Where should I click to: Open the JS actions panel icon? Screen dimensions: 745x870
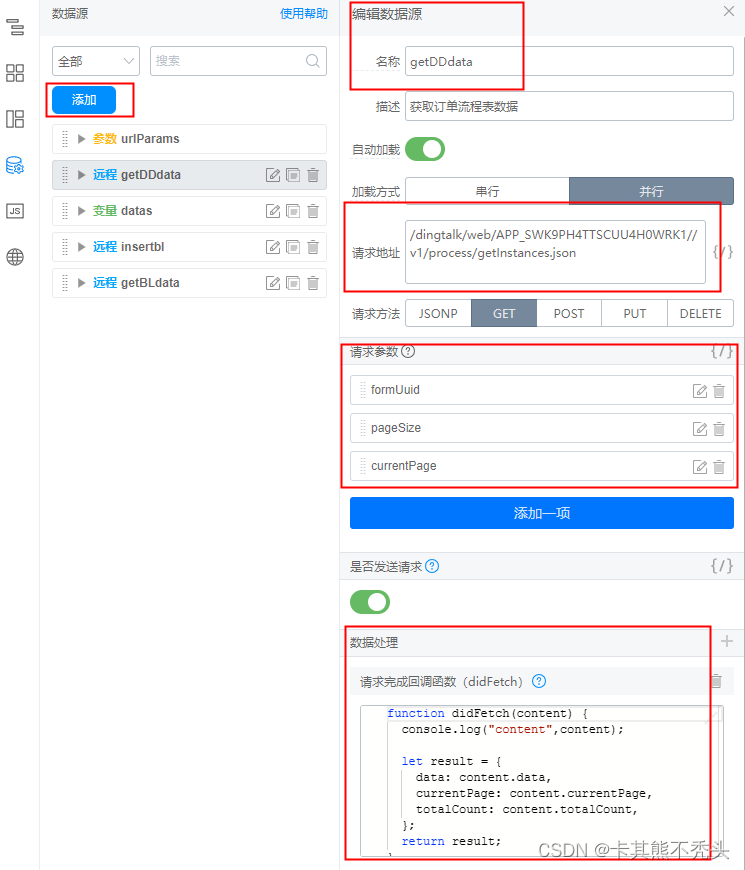point(15,211)
